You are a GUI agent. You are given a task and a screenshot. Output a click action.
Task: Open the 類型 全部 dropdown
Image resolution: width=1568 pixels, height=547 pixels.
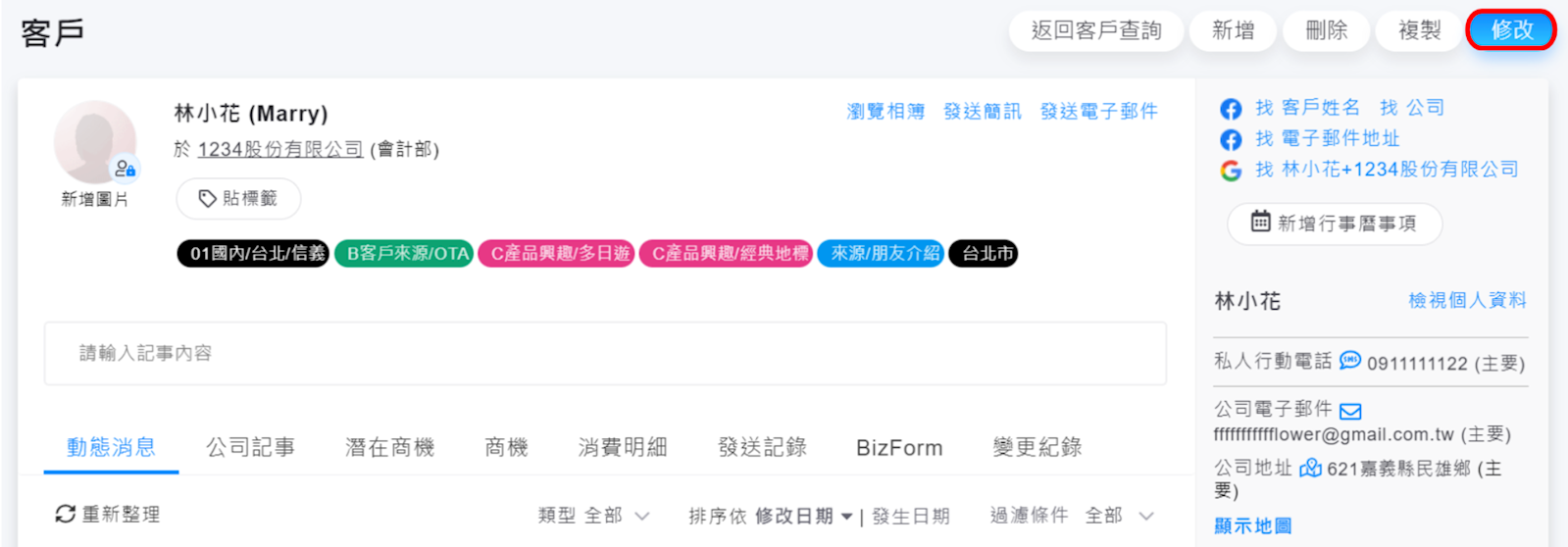(x=593, y=516)
